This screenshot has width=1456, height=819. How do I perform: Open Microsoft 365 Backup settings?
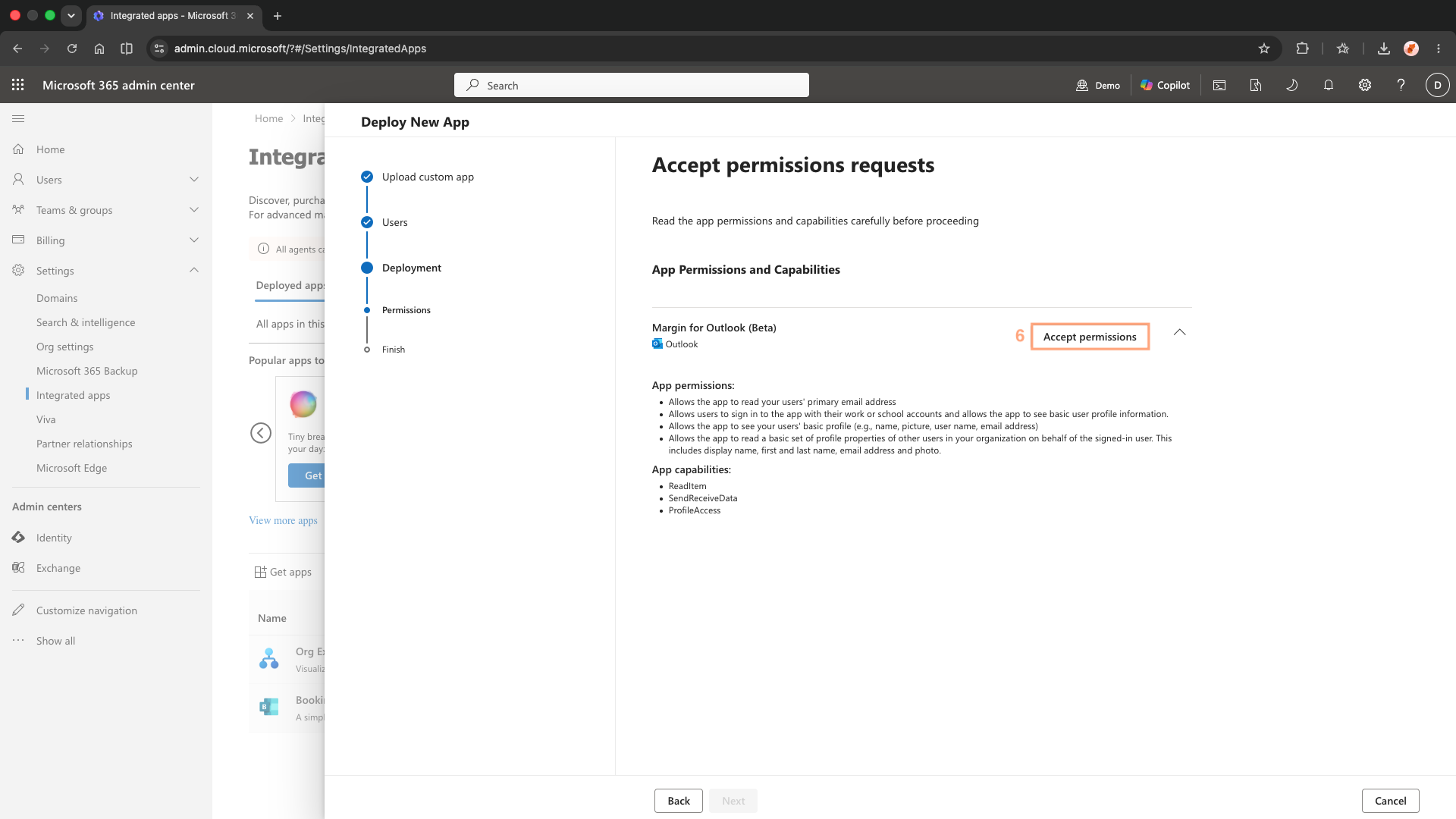pyautogui.click(x=87, y=371)
